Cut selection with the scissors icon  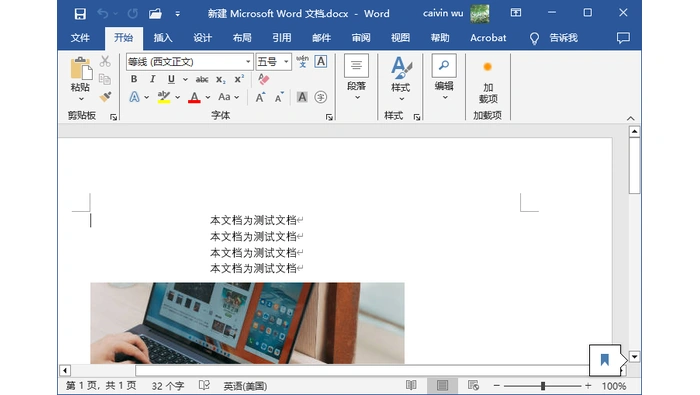pyautogui.click(x=105, y=61)
